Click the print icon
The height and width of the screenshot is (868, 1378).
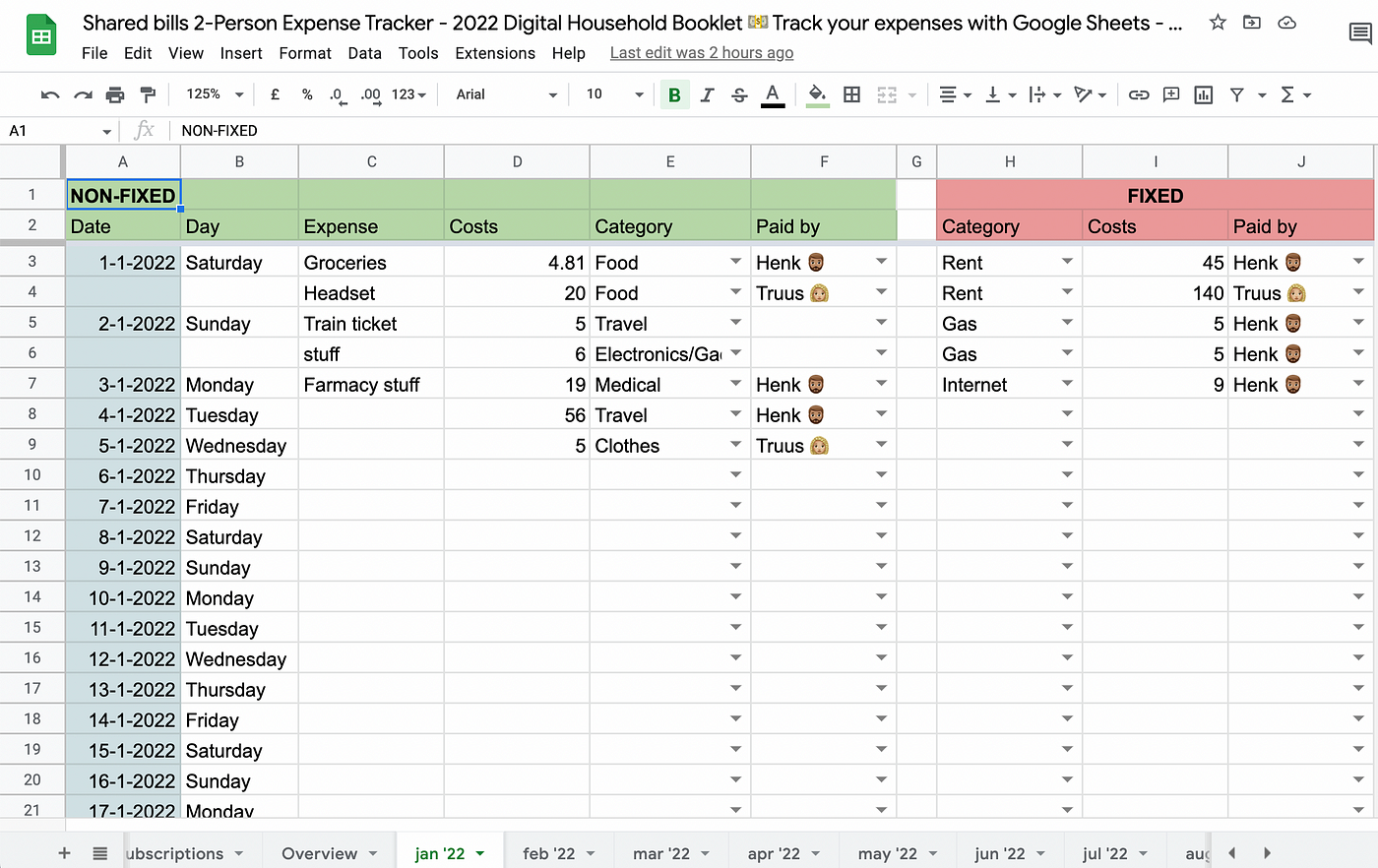tap(115, 94)
